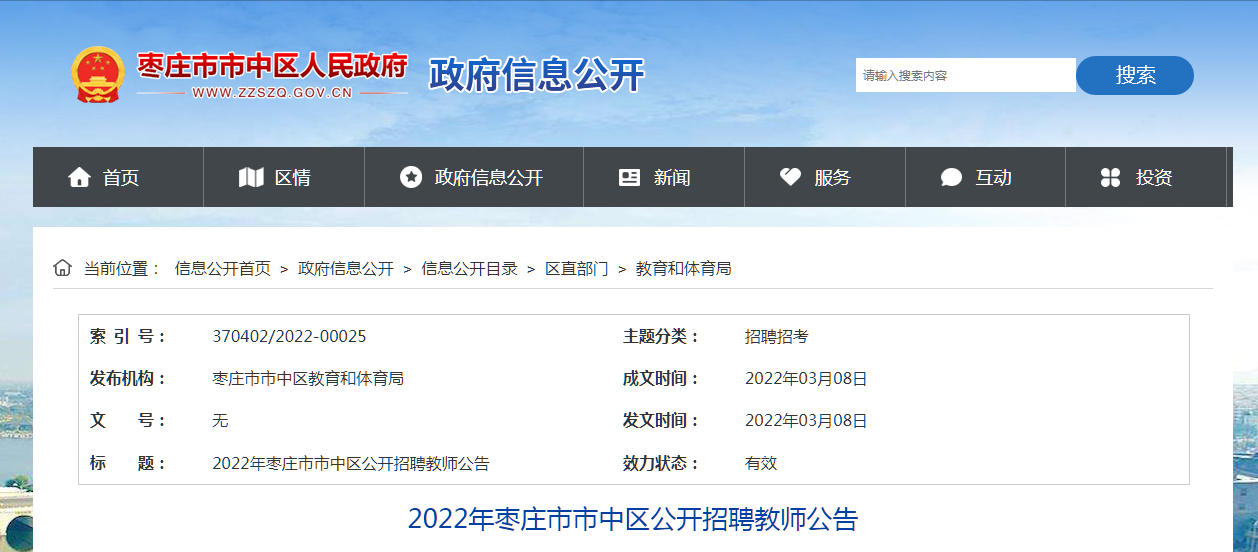Viewport: 1258px width, 552px height.
Task: Focus the search content input field
Action: pyautogui.click(x=966, y=75)
